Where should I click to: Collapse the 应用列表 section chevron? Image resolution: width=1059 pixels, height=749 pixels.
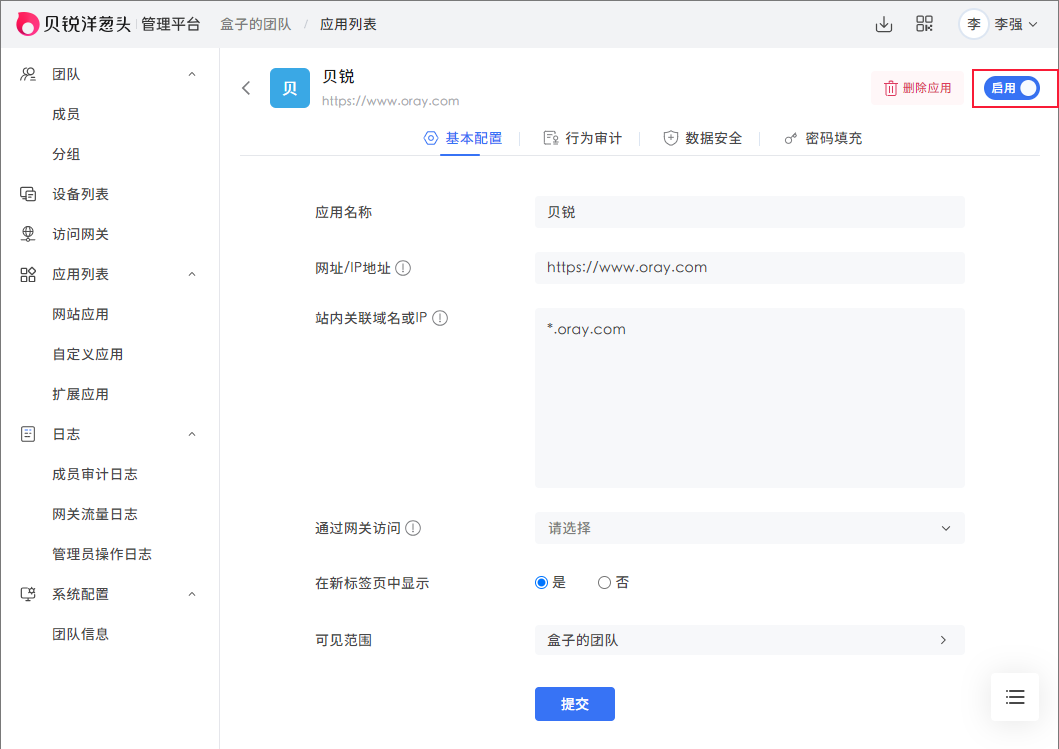pyautogui.click(x=192, y=274)
